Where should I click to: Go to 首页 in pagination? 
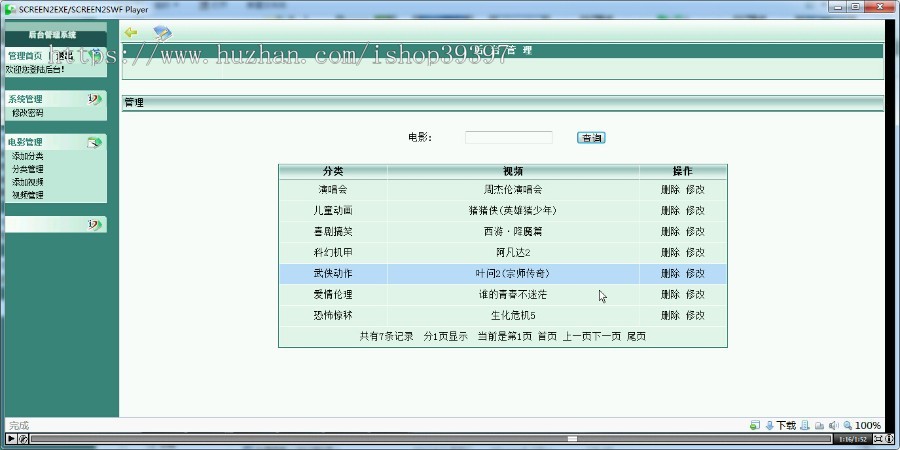pos(547,336)
